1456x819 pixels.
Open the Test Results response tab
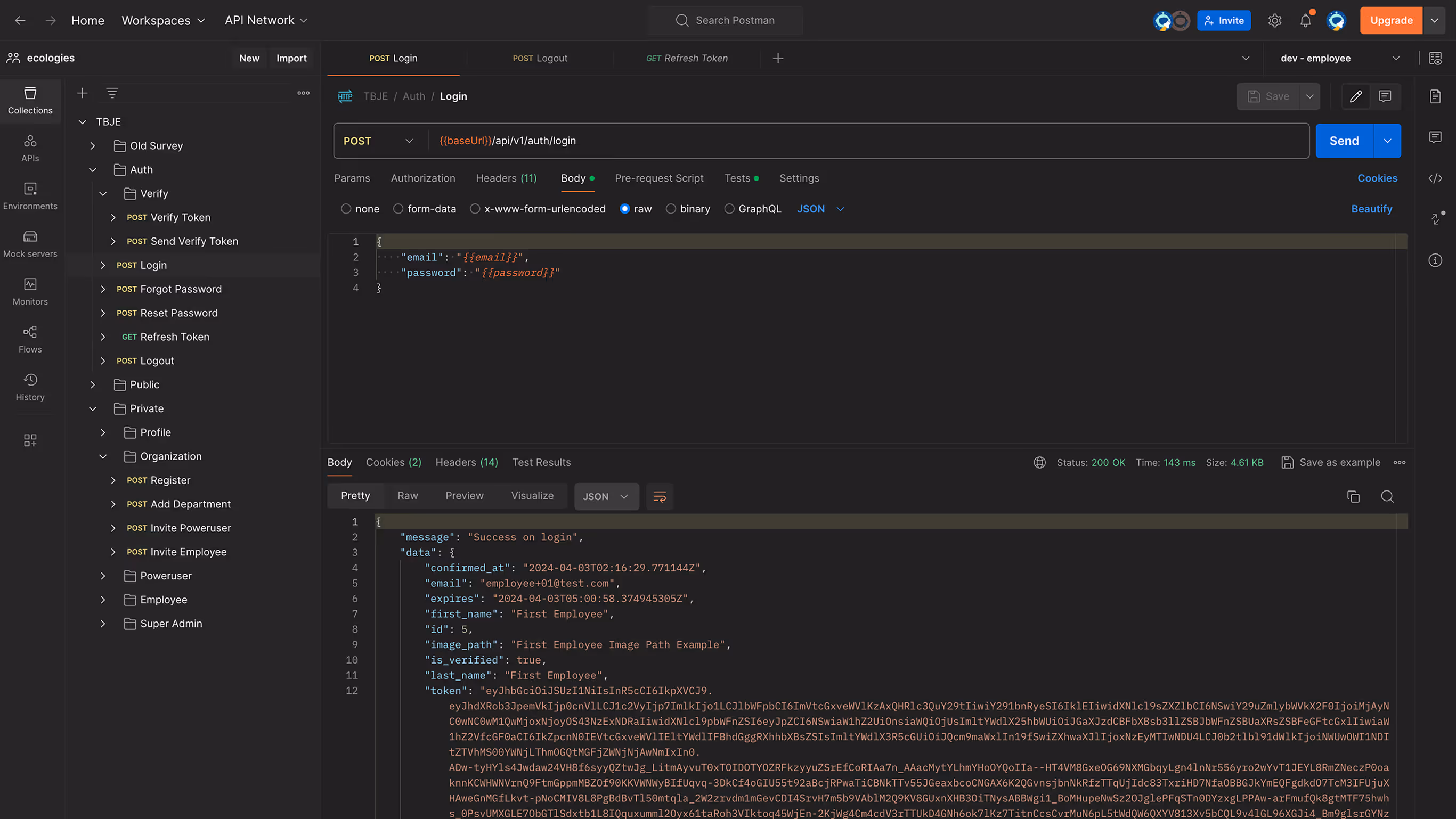(541, 462)
